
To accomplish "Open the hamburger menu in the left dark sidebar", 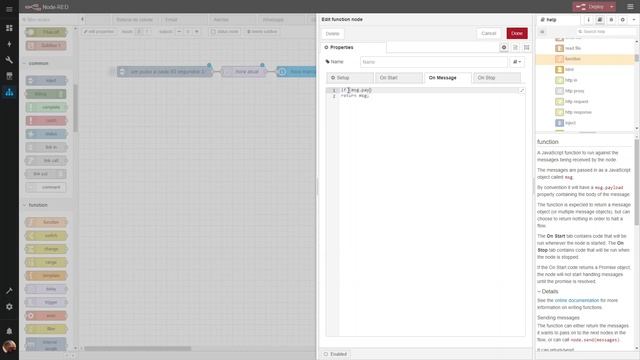I will pyautogui.click(x=9, y=9).
